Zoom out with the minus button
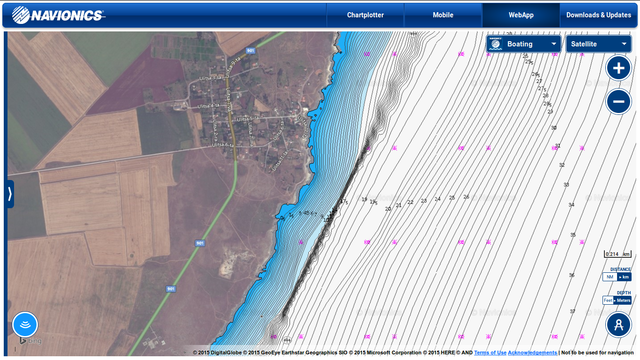Viewport: 640px width, 360px height. tap(618, 101)
